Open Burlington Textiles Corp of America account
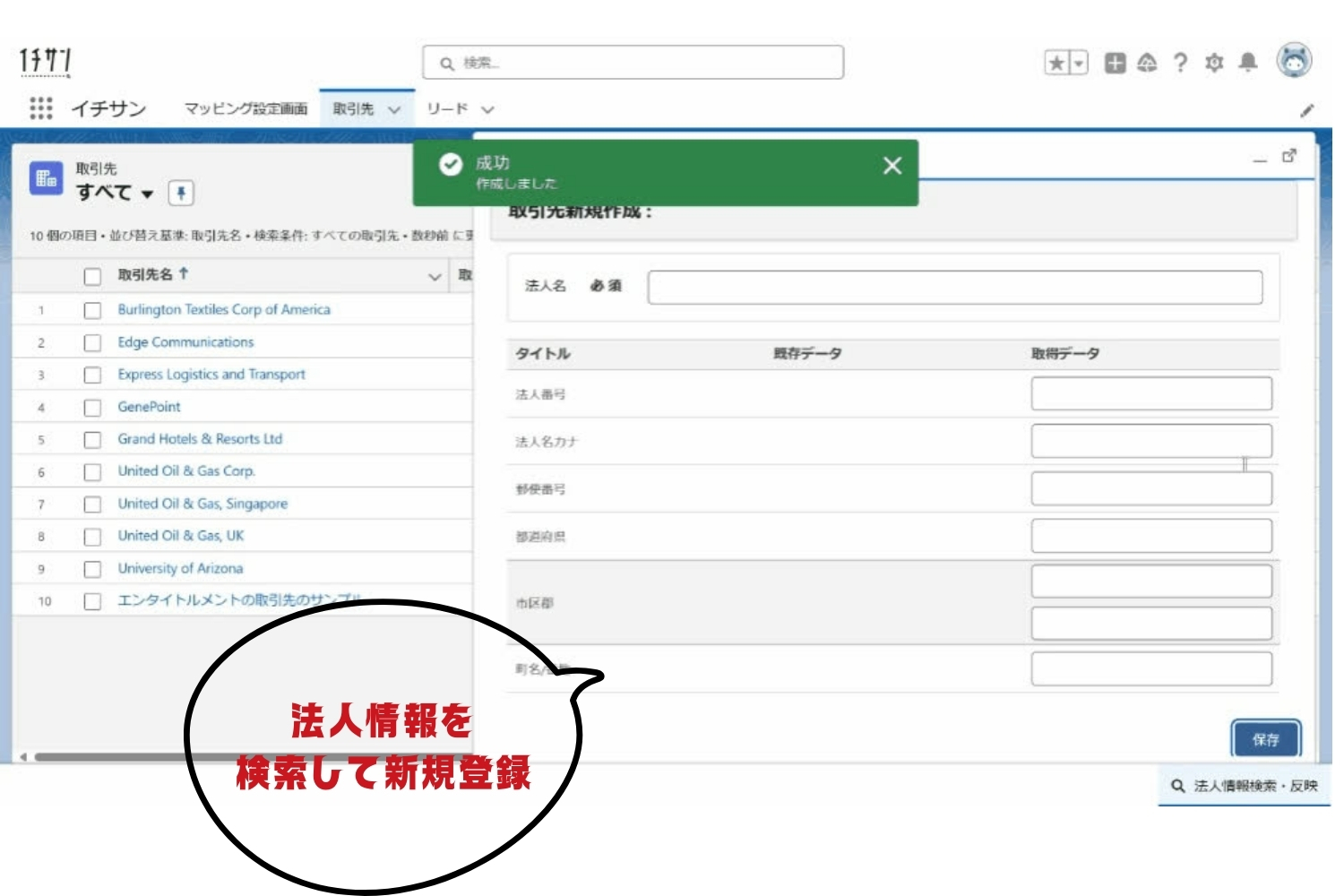This screenshot has height=896, width=1344. tap(224, 309)
